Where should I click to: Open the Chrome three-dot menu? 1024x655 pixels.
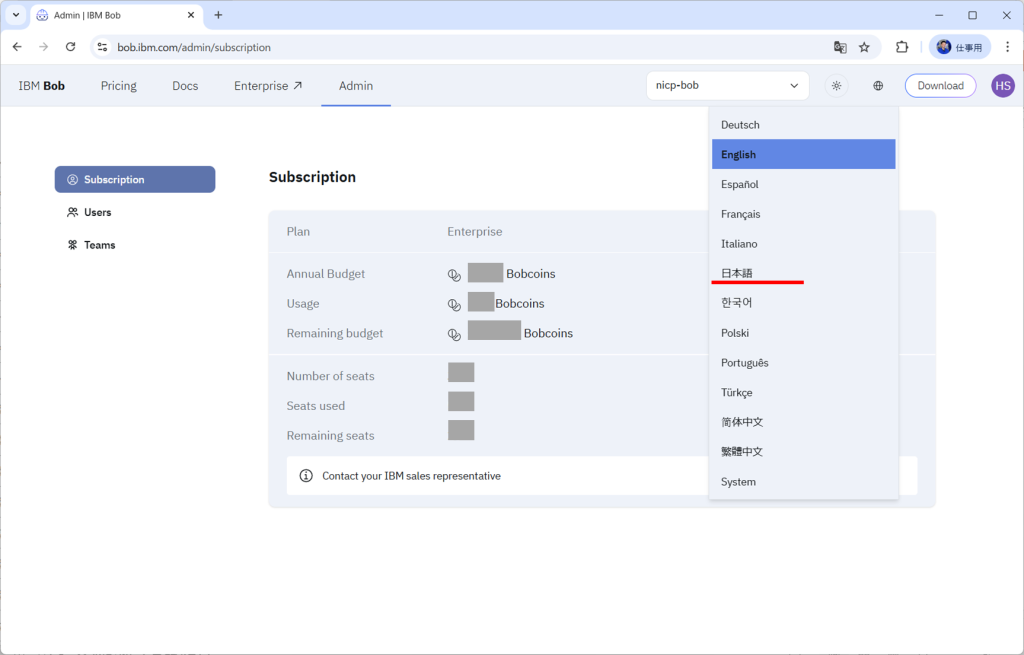(x=1008, y=47)
